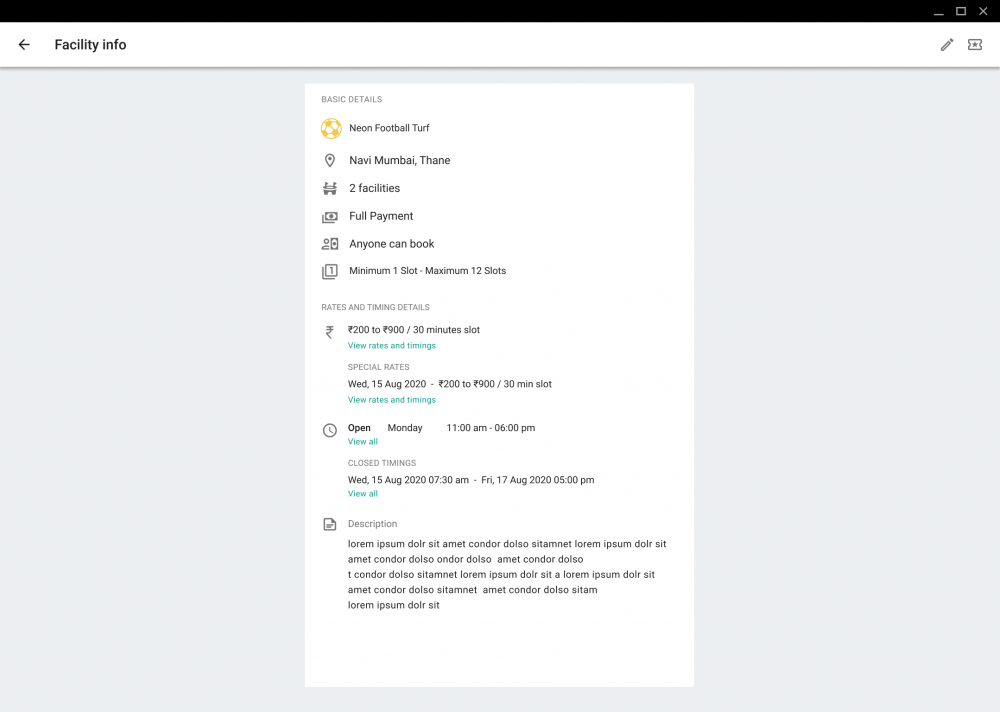Click the pencil edit icon
The height and width of the screenshot is (712, 1000).
946,45
